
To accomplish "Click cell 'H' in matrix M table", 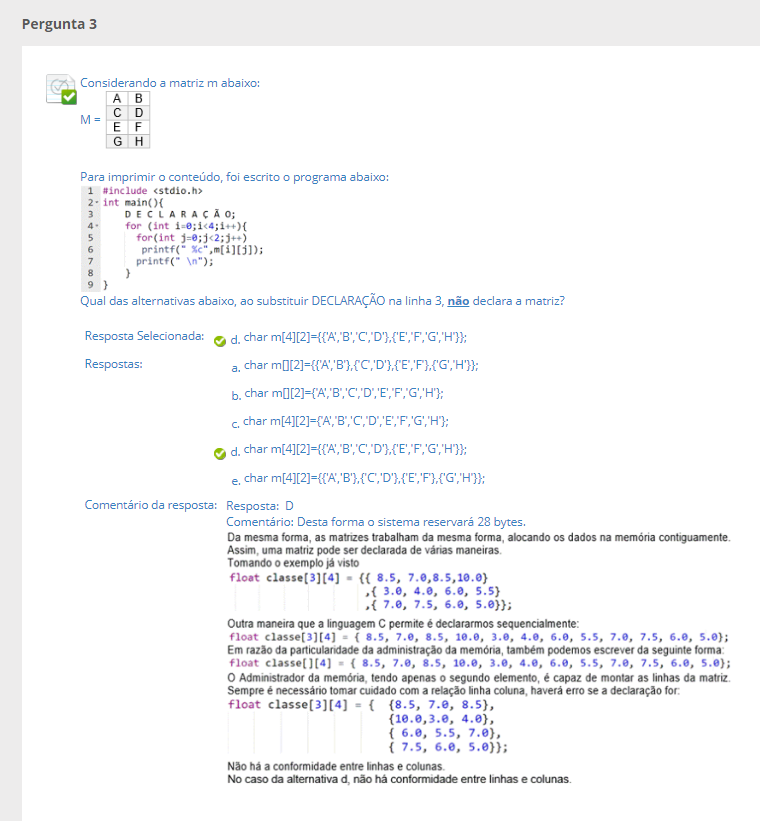I will point(138,141).
